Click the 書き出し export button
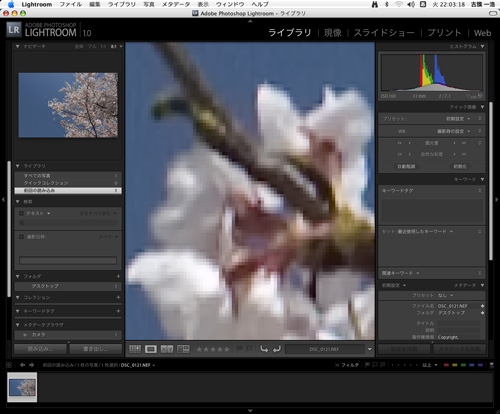 tap(96, 349)
